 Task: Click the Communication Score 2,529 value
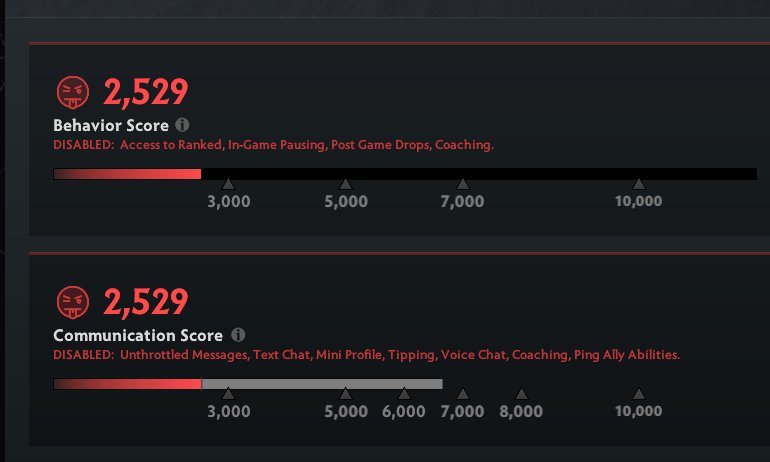(x=146, y=301)
